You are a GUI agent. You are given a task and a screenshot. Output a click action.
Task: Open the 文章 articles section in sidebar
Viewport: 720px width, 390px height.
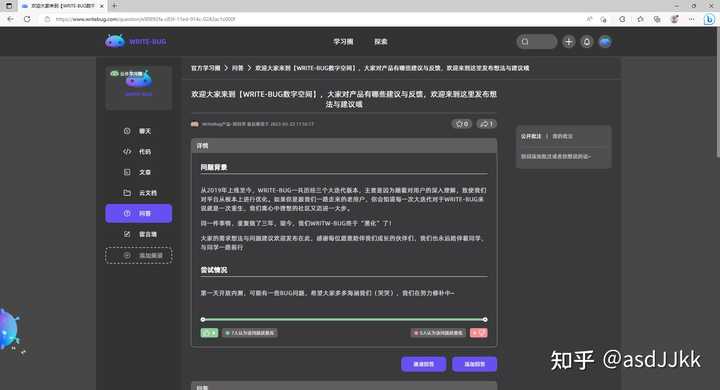[x=138, y=172]
